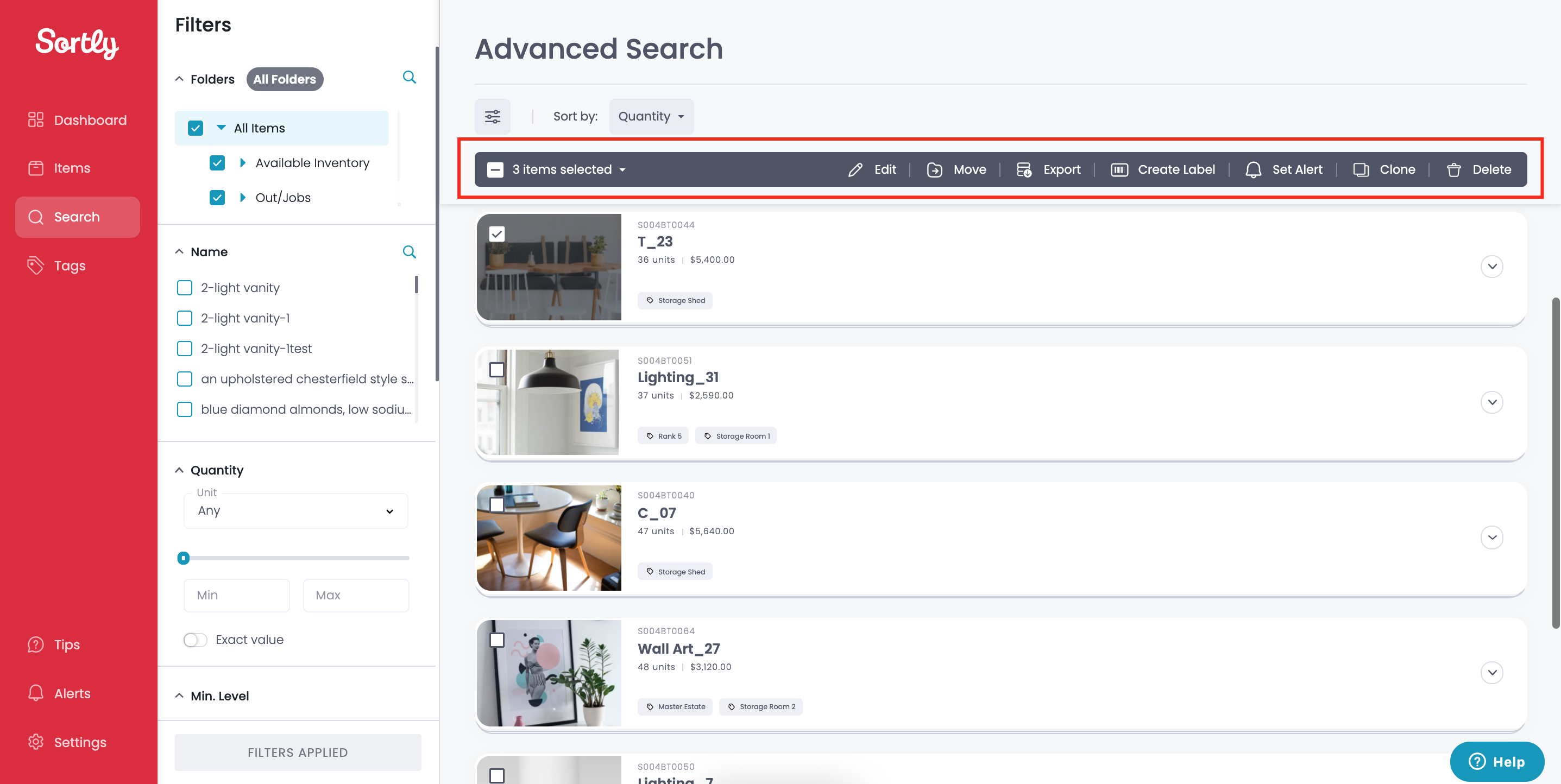Image resolution: width=1561 pixels, height=784 pixels.
Task: Click the Min quantity input field
Action: tap(237, 596)
